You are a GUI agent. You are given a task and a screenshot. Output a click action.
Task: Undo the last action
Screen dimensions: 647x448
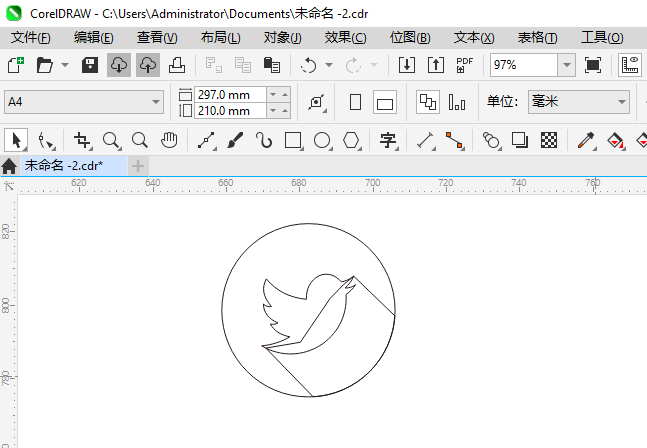(x=308, y=65)
